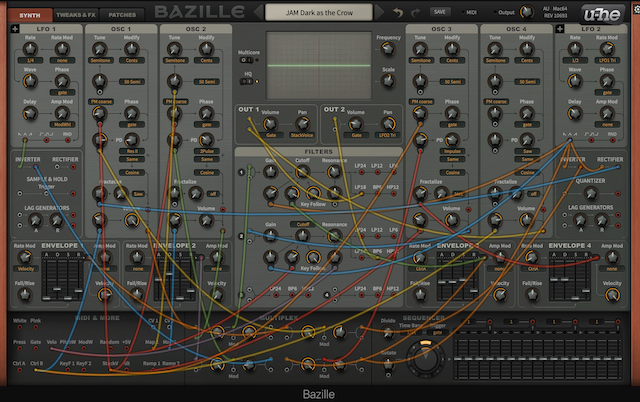Screen dimensions: 640x402
Task: Open OSC 4 Saw waveform selector
Action: tap(527, 151)
